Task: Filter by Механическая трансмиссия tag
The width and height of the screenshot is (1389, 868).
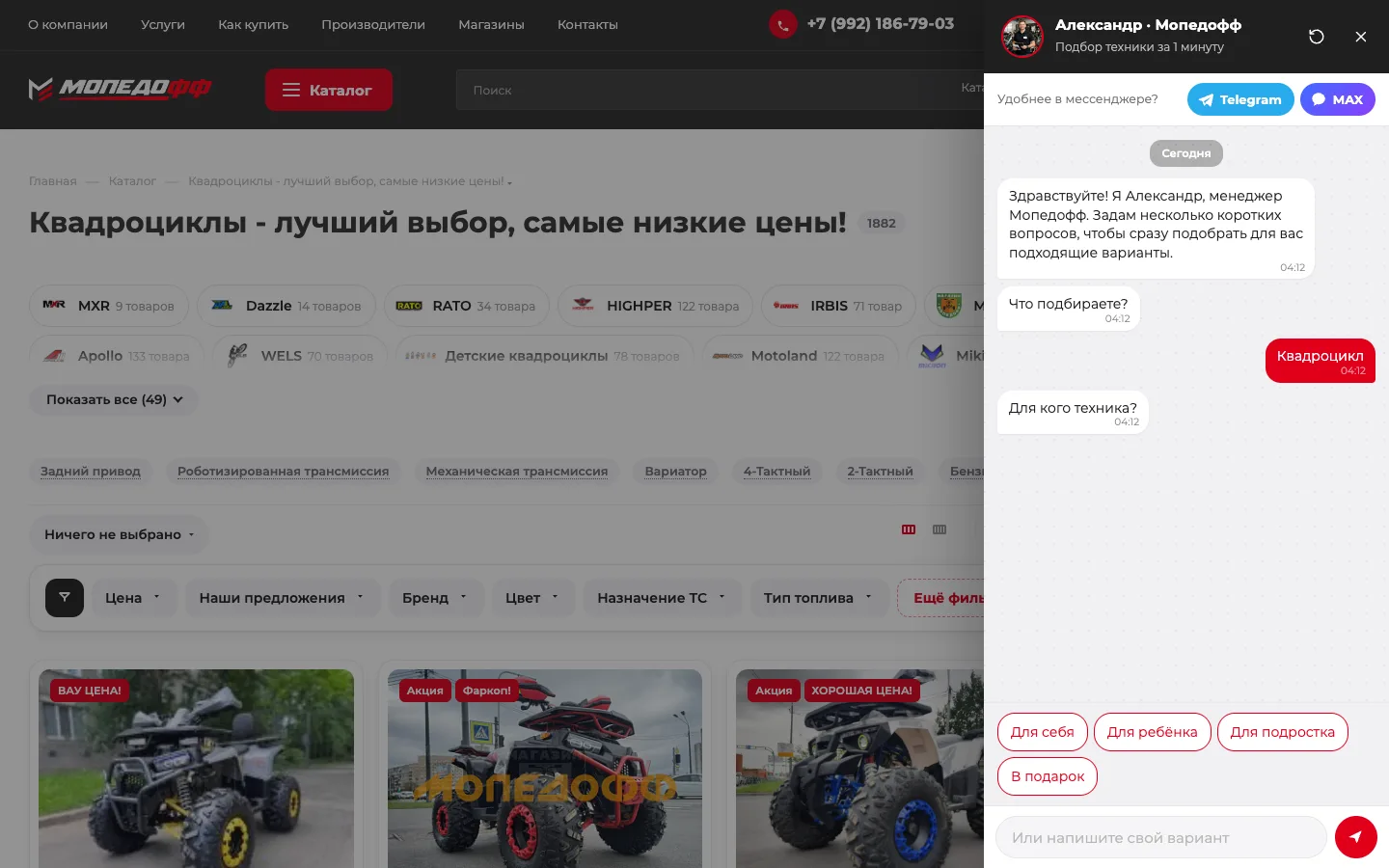Action: point(517,471)
